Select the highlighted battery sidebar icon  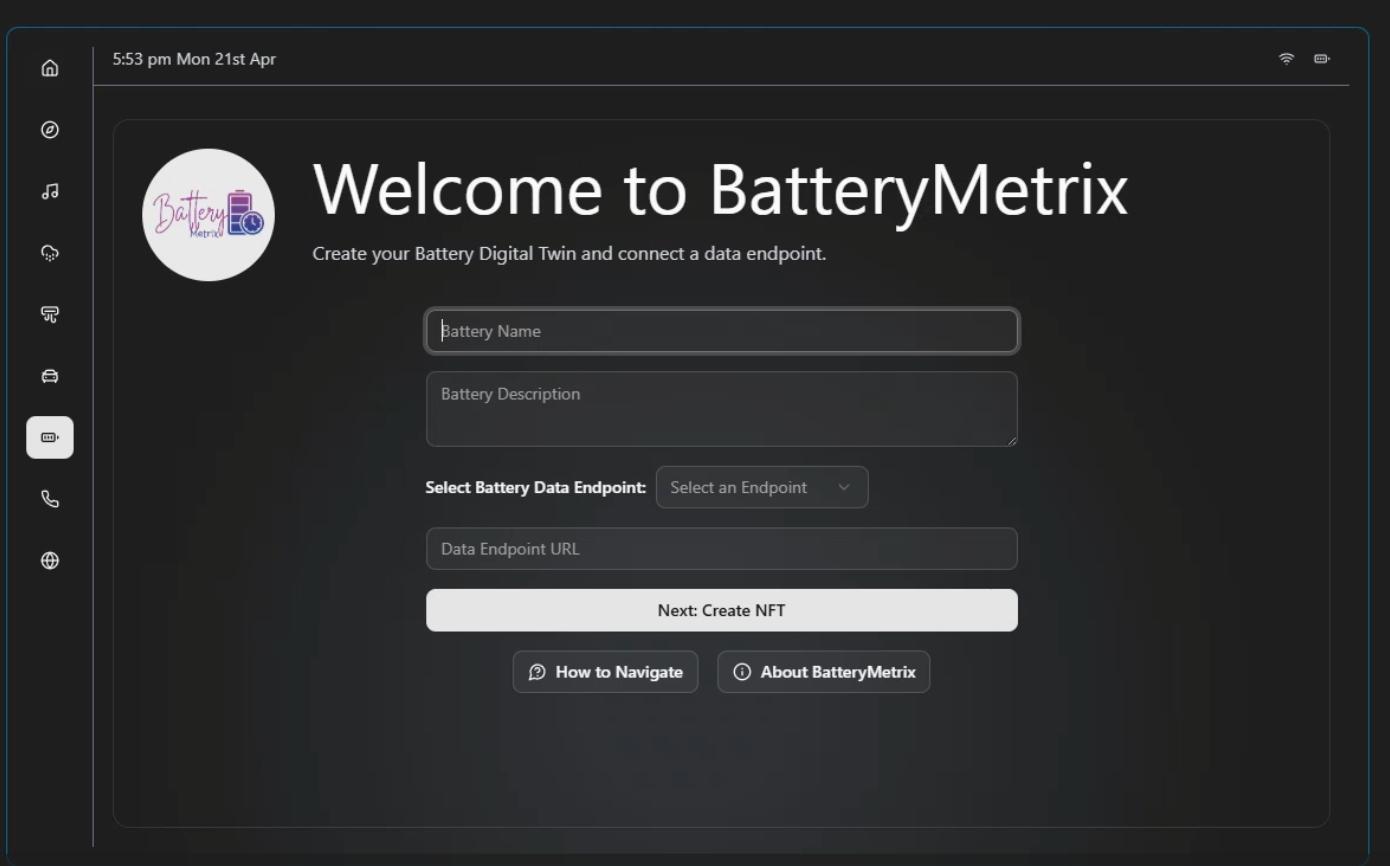point(50,437)
